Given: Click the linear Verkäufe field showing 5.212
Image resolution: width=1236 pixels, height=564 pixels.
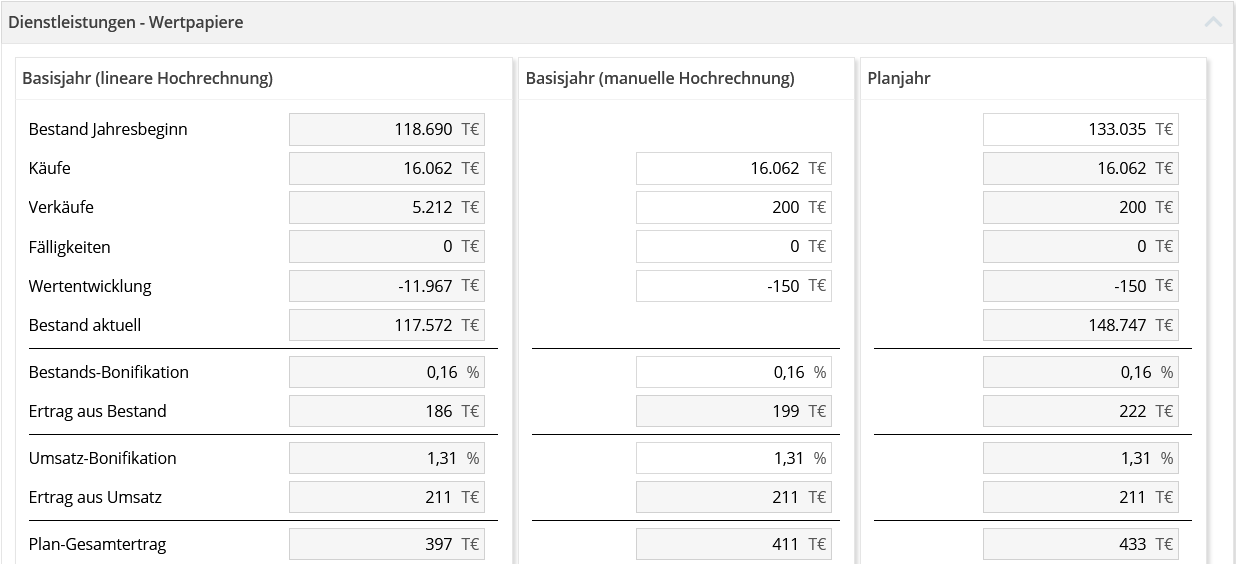Looking at the screenshot, I should pos(386,207).
